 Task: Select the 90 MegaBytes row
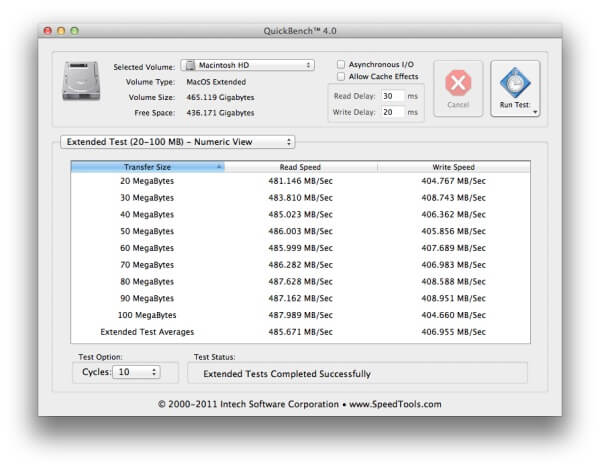coord(300,298)
